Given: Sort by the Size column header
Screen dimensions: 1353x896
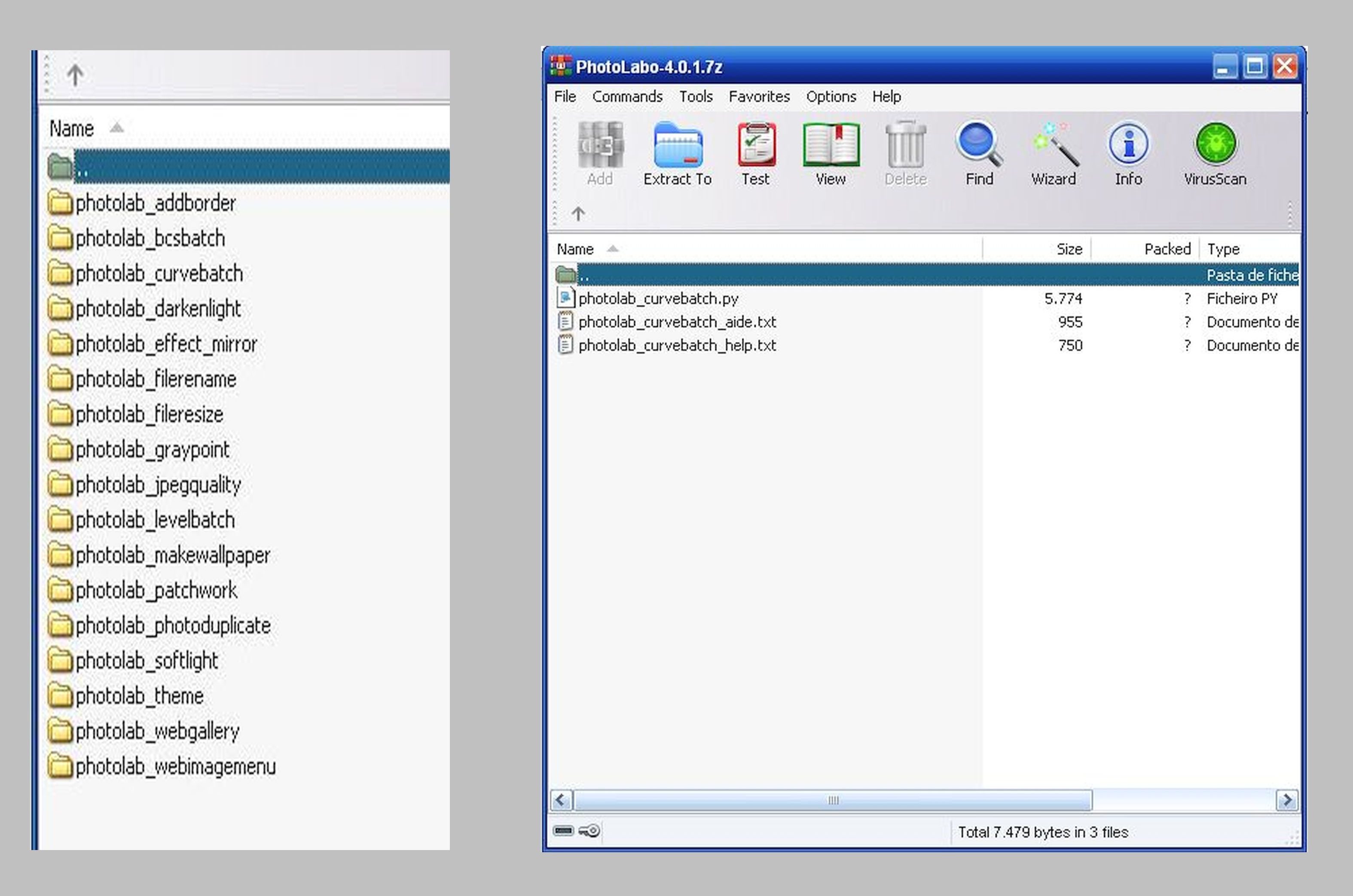Looking at the screenshot, I should click(x=1068, y=249).
